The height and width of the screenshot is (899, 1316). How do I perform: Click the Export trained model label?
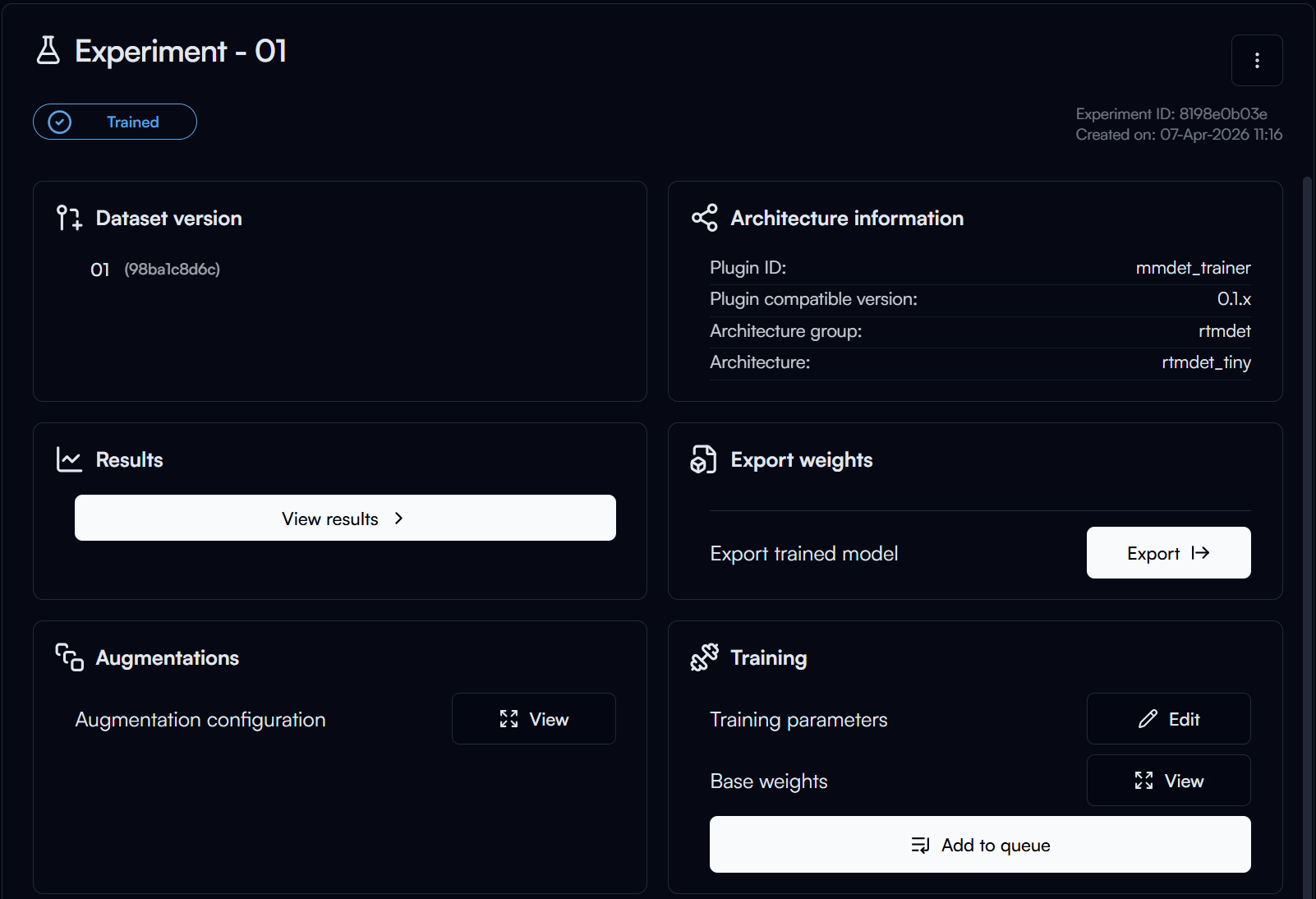803,554
